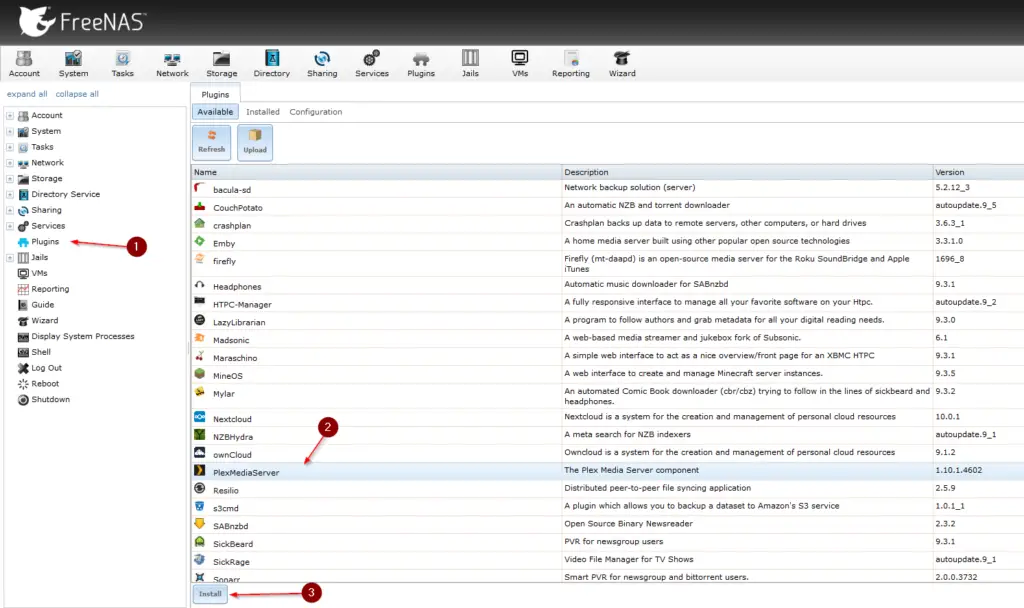Open Account in the top toolbar

24,64
